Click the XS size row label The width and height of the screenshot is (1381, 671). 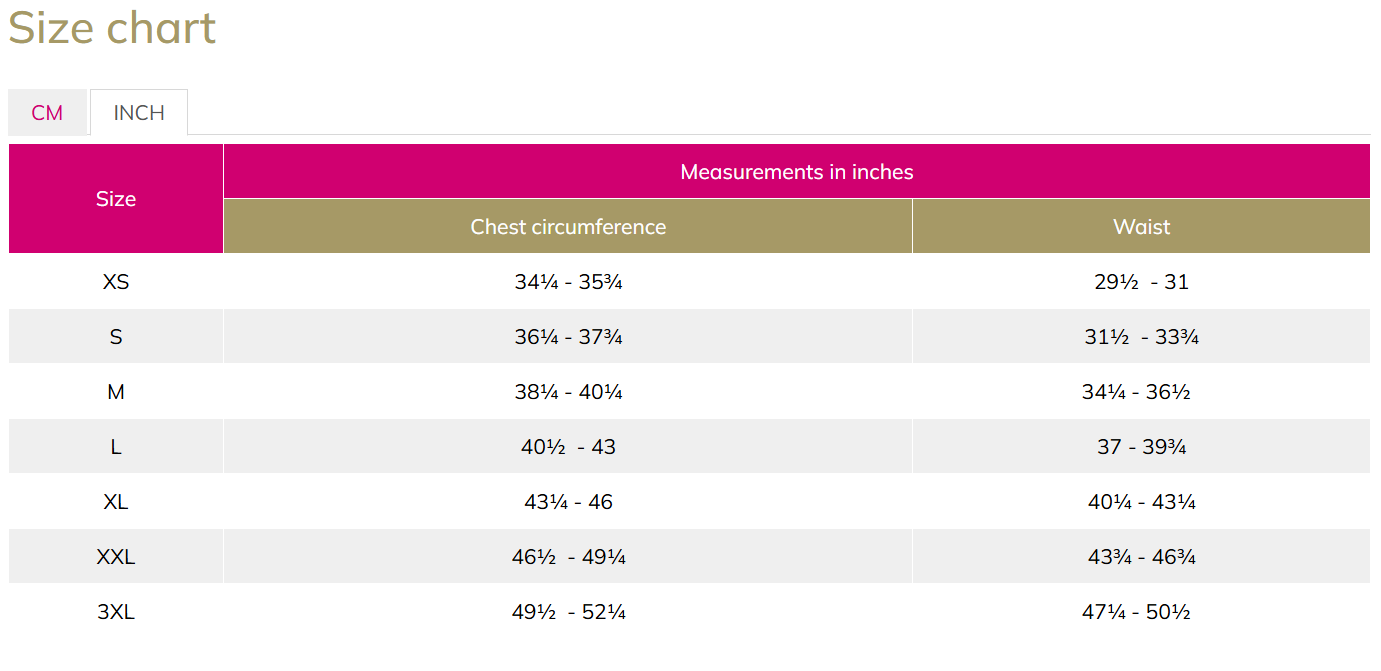[116, 282]
